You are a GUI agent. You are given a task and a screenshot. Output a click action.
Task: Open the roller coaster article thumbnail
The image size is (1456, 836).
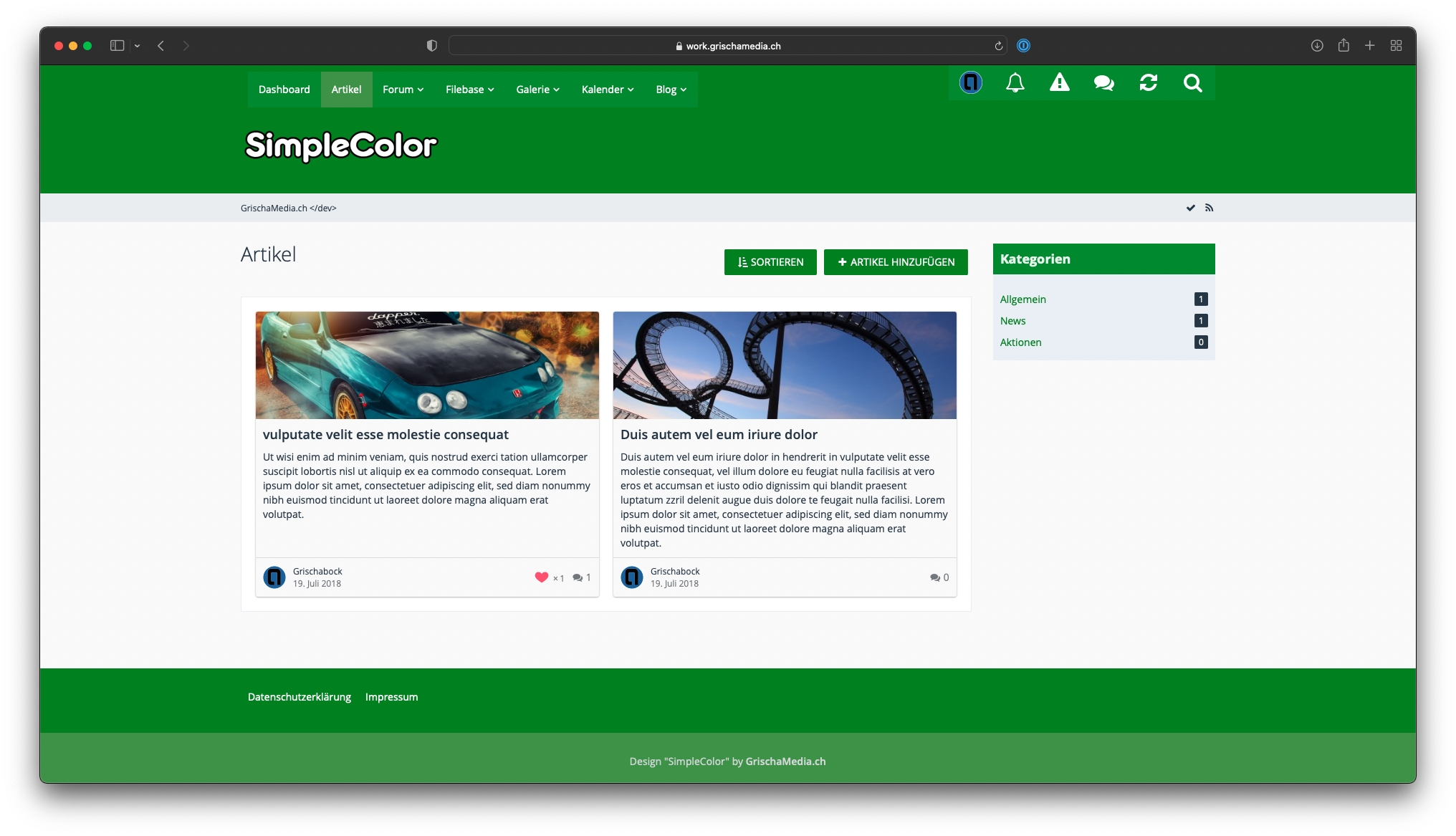tap(784, 365)
